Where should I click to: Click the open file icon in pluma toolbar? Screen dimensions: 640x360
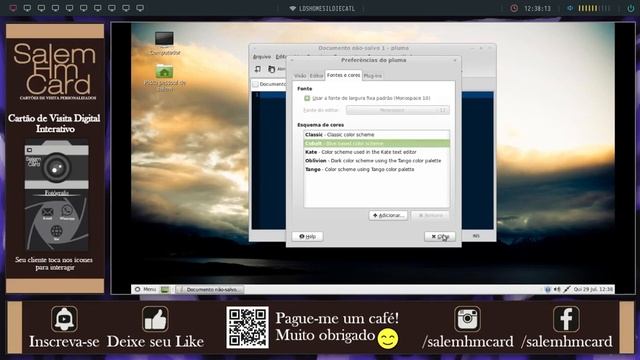click(271, 69)
